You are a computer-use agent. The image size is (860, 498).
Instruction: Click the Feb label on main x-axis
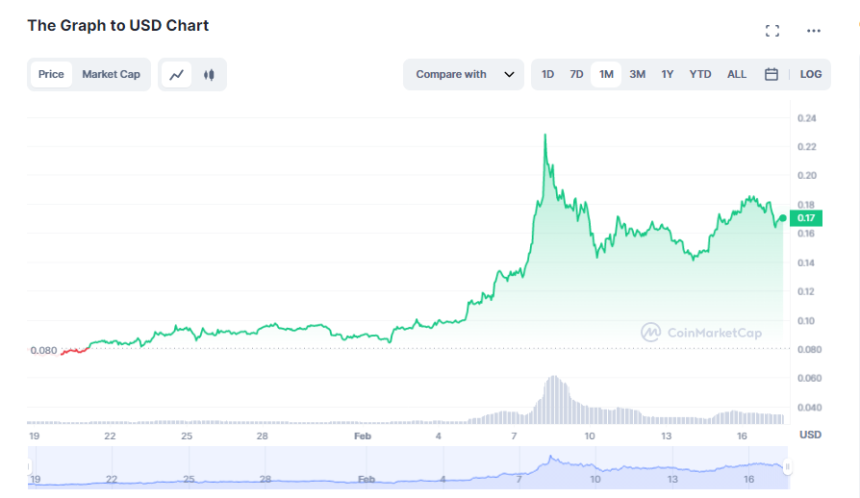(363, 436)
